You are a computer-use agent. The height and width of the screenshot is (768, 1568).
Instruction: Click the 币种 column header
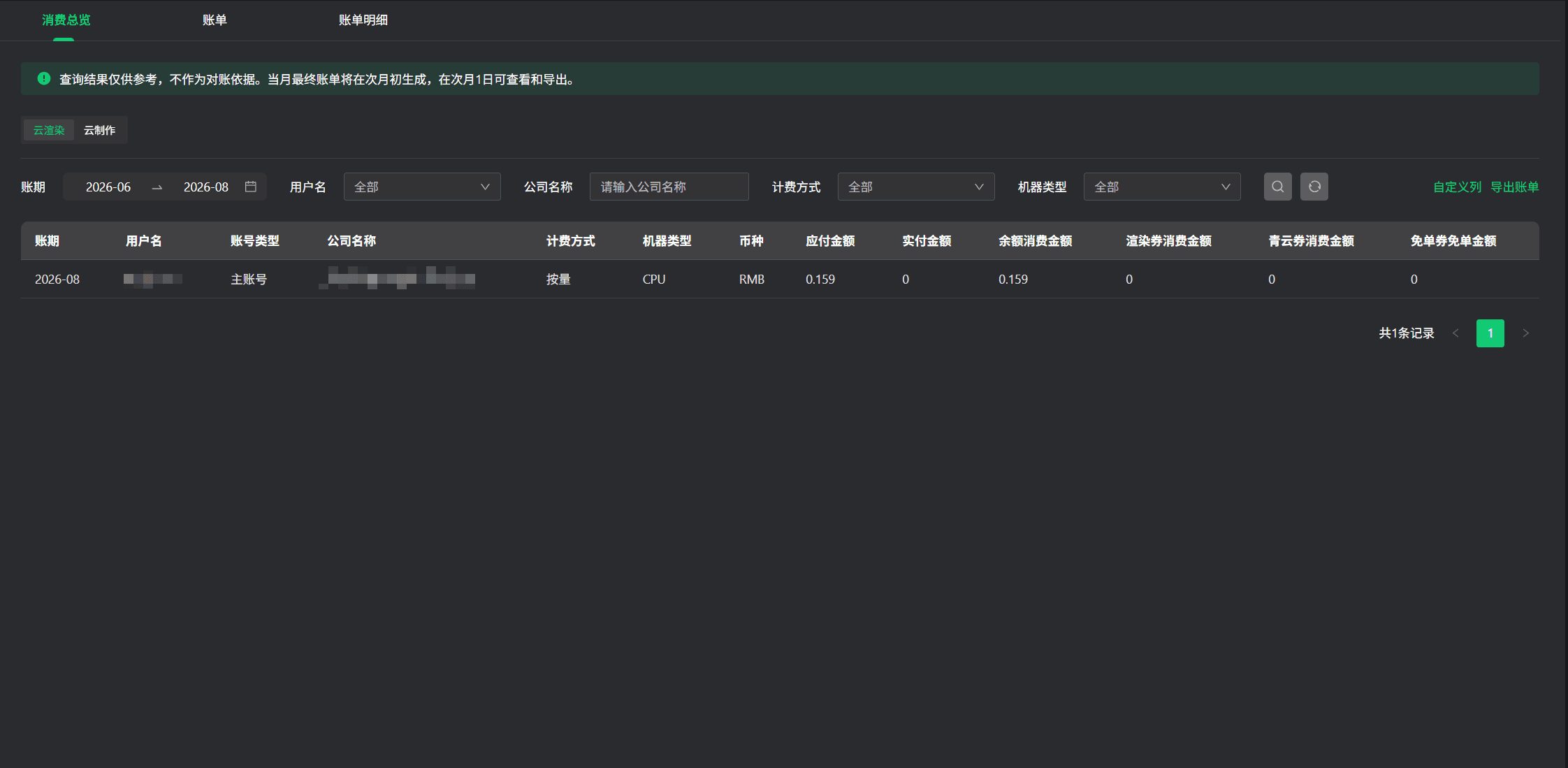click(751, 241)
